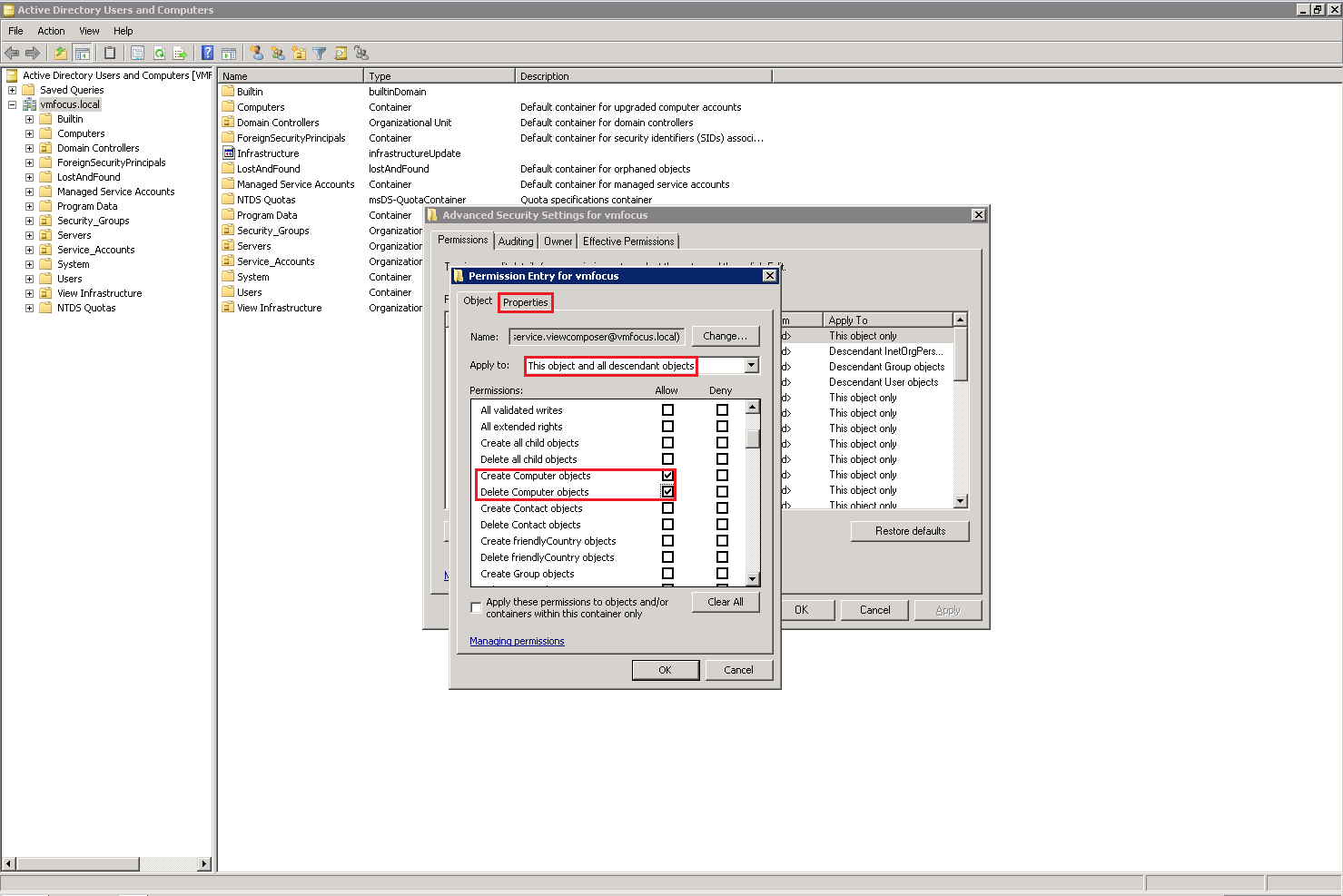1343x896 pixels.
Task: Click the Name field showing service.viewcomposer
Action: [596, 337]
